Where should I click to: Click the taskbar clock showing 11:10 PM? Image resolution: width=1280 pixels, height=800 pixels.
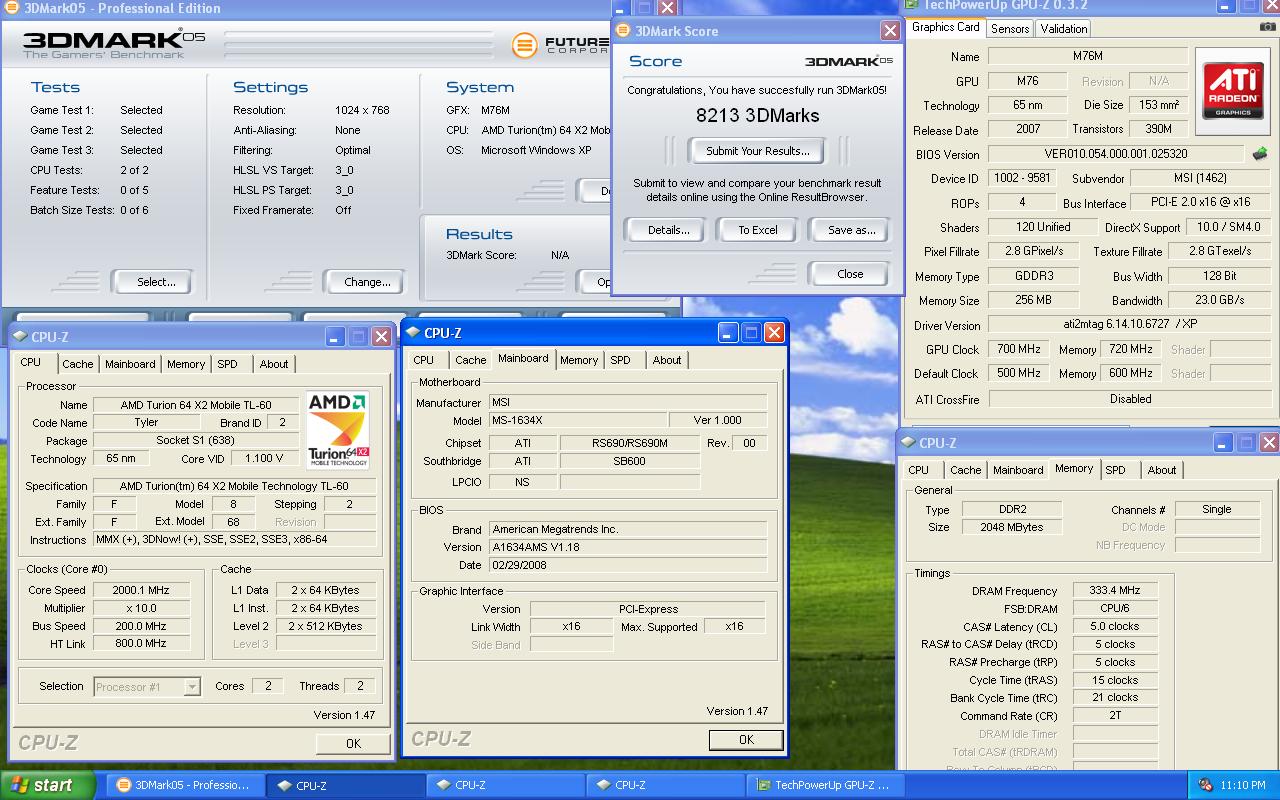point(1243,786)
